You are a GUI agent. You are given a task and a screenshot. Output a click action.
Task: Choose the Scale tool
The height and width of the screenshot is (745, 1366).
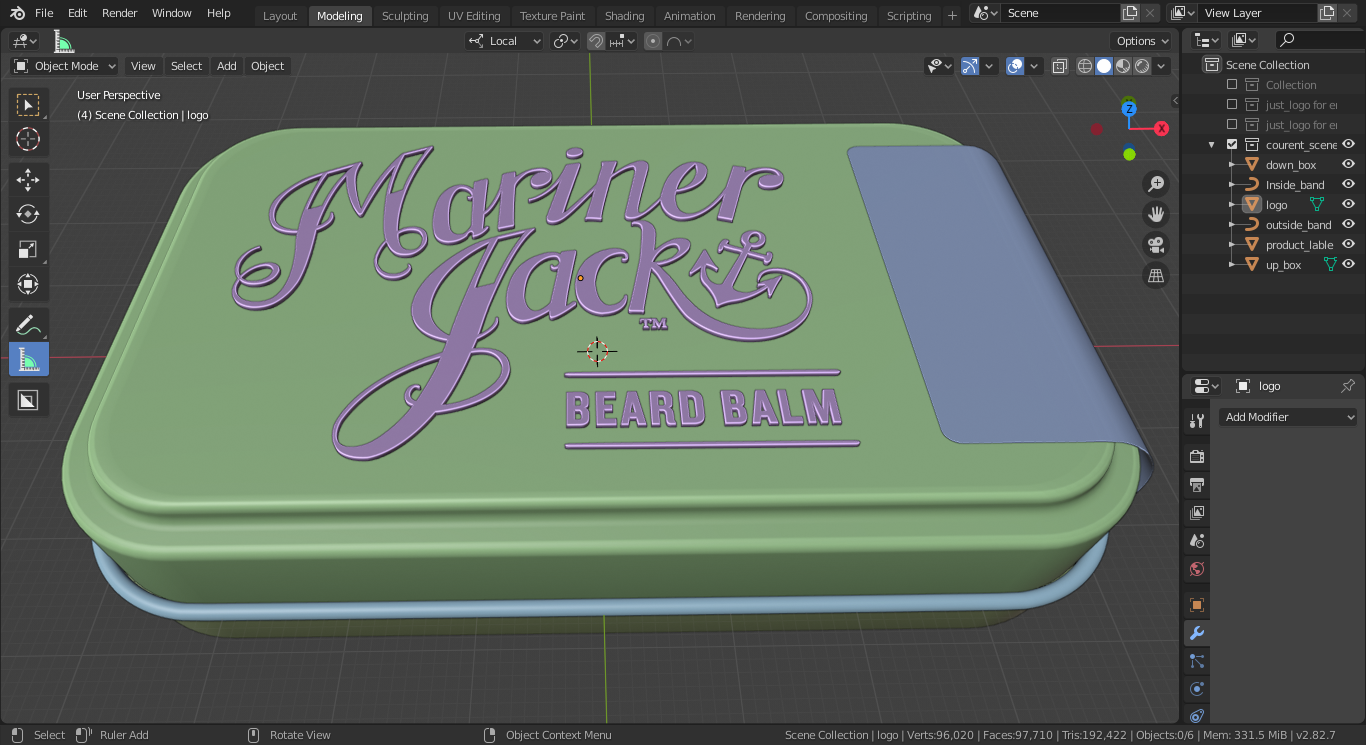tap(28, 250)
